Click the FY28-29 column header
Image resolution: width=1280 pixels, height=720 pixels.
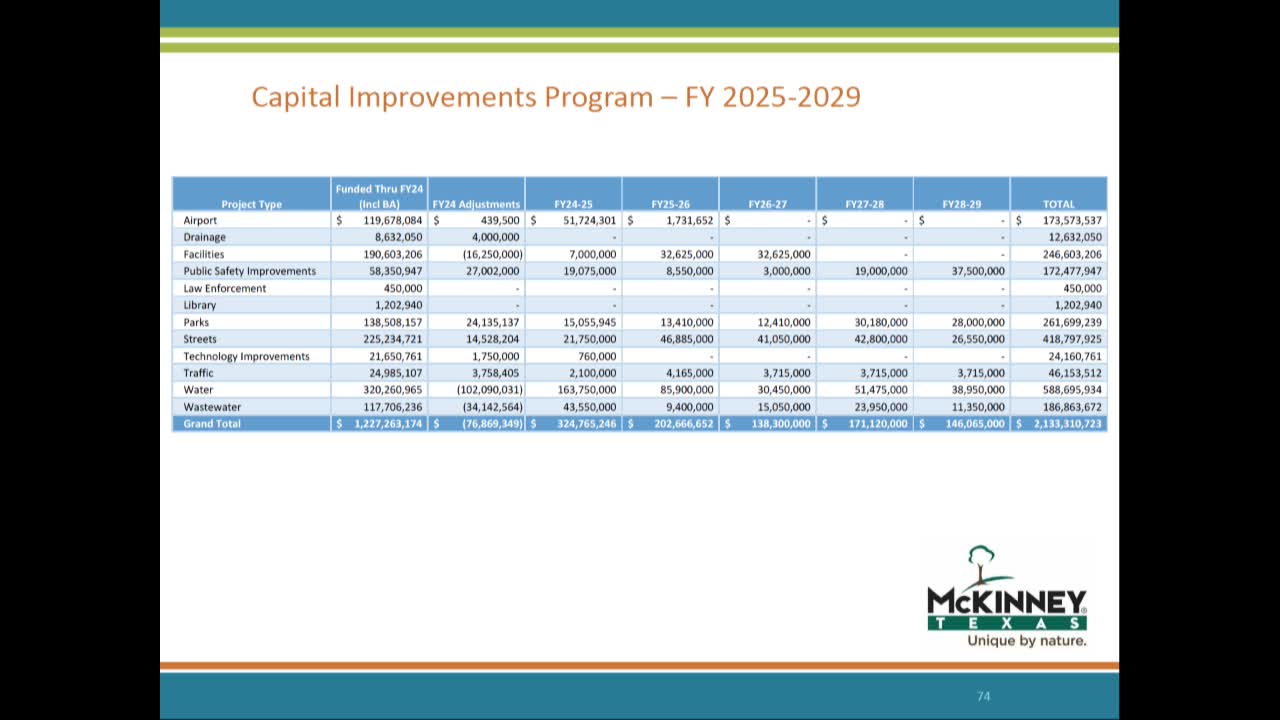point(961,204)
